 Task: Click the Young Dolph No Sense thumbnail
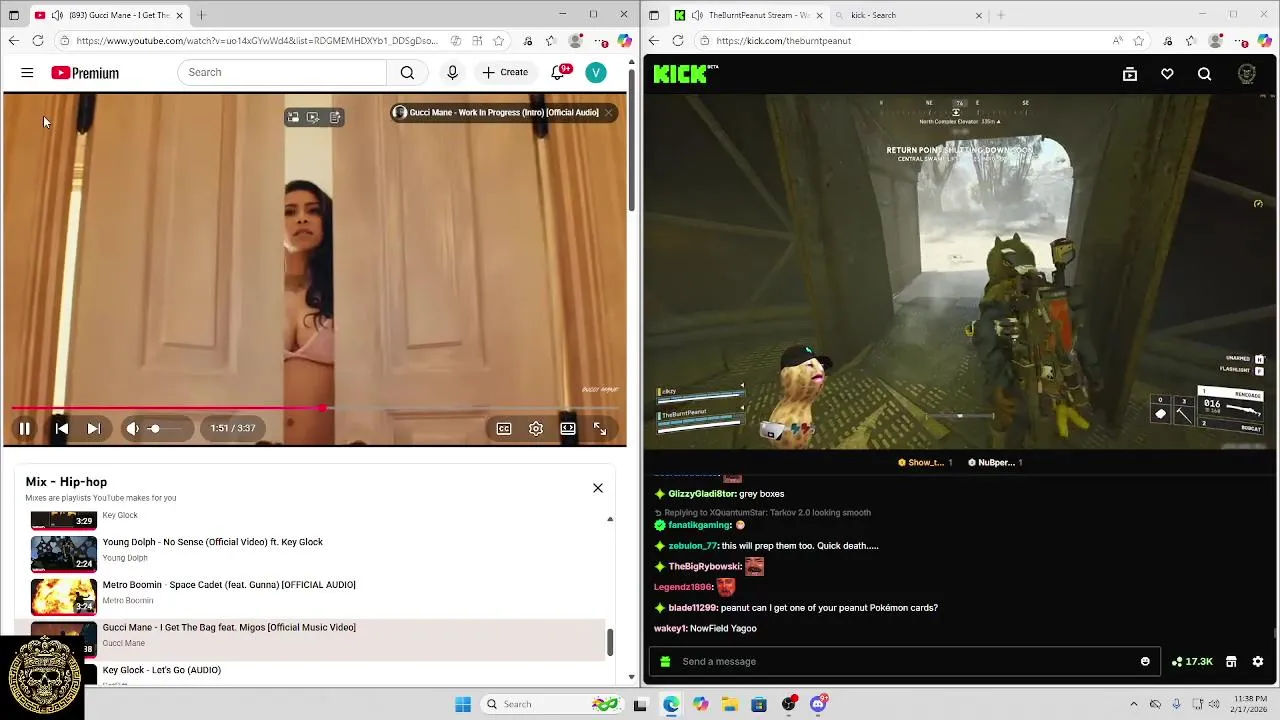[x=64, y=554]
